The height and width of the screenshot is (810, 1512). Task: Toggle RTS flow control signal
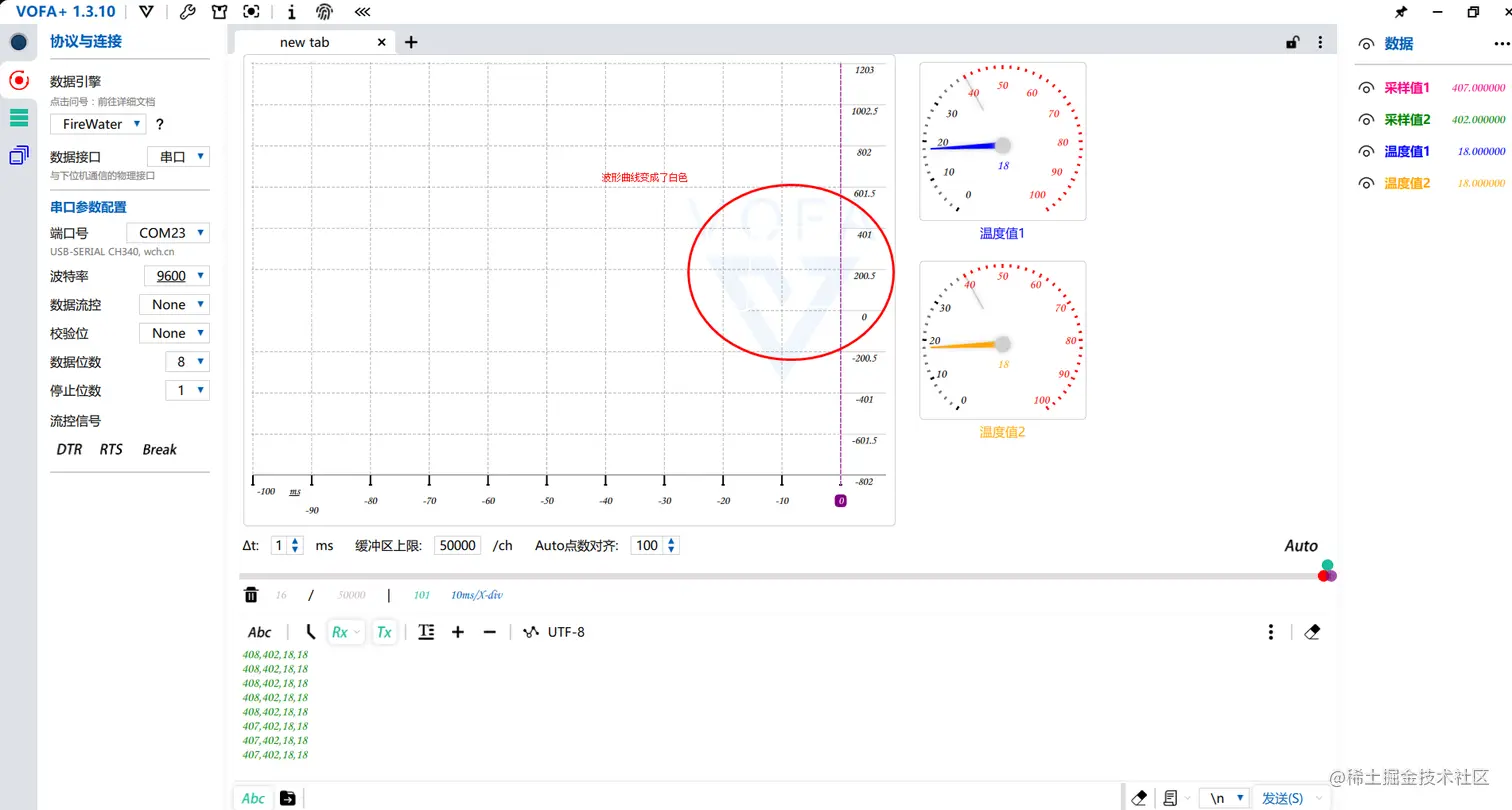tap(111, 450)
